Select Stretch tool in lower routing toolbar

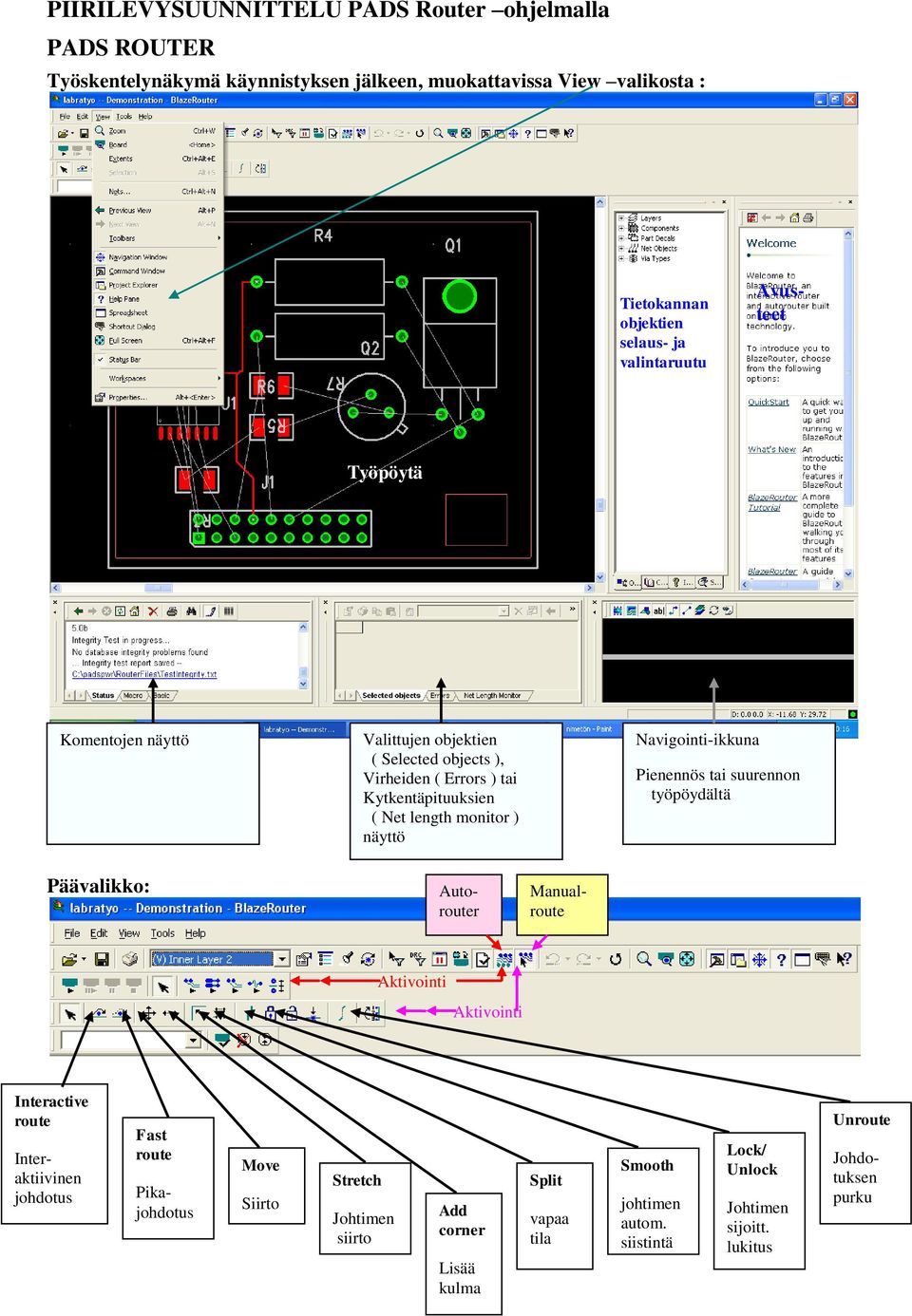pos(171,1014)
